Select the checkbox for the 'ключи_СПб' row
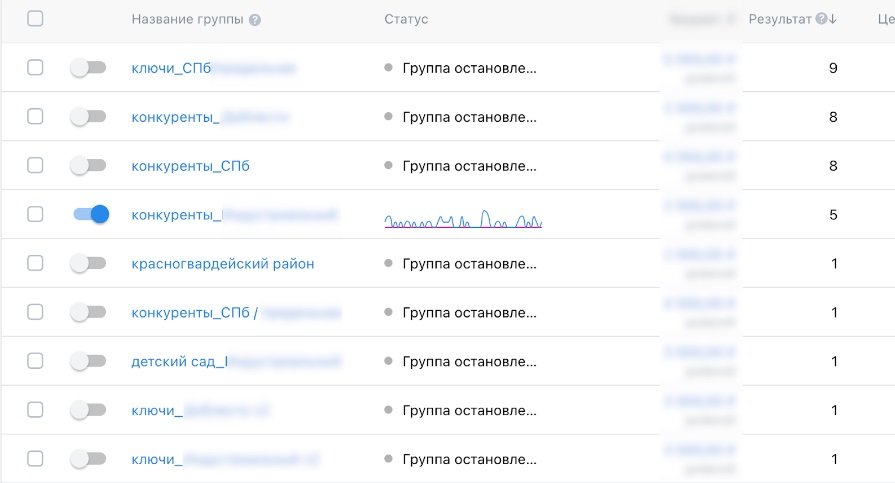 (x=35, y=67)
